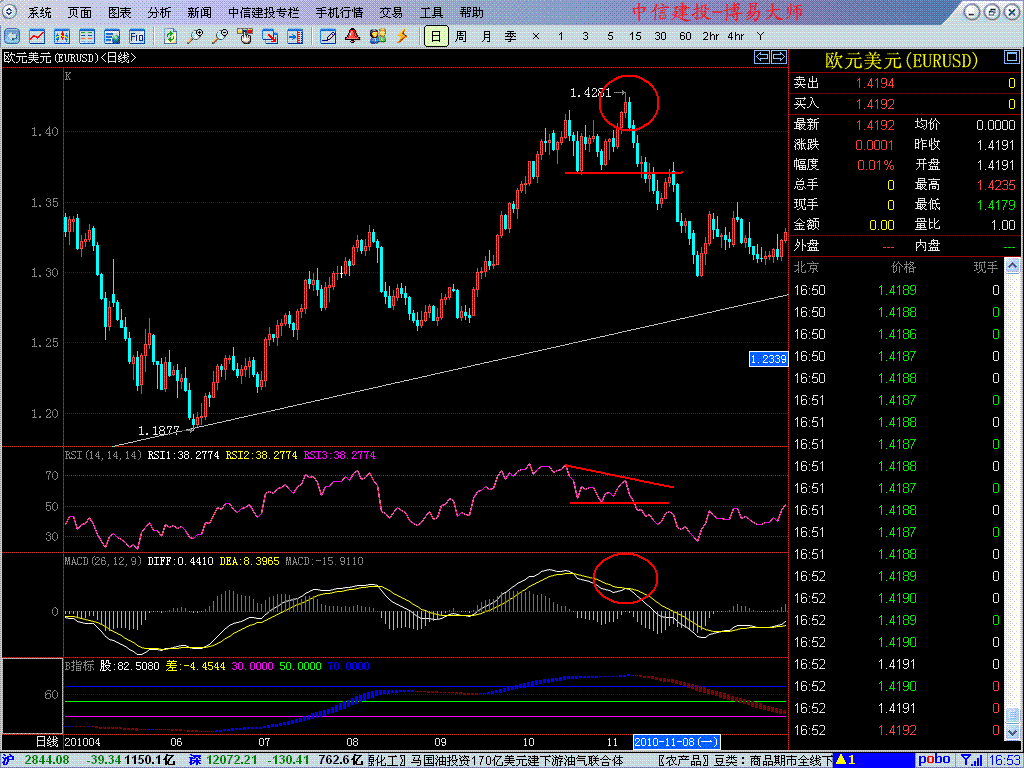Open the 帮助 menu
1024x768 pixels.
(472, 12)
